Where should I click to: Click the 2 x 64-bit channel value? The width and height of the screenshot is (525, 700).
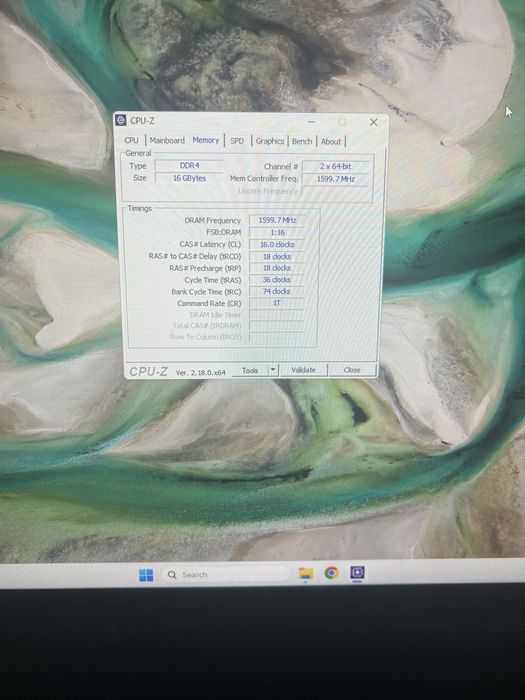pos(336,166)
